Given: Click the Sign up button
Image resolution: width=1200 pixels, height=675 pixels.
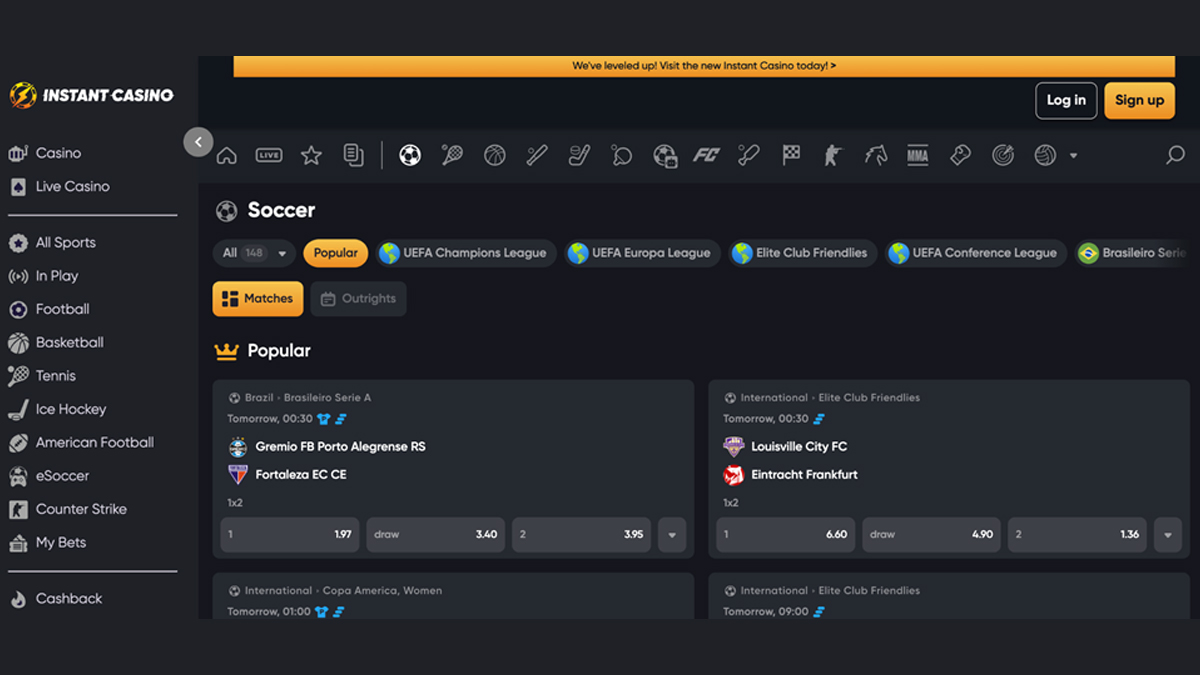Looking at the screenshot, I should [x=1140, y=100].
